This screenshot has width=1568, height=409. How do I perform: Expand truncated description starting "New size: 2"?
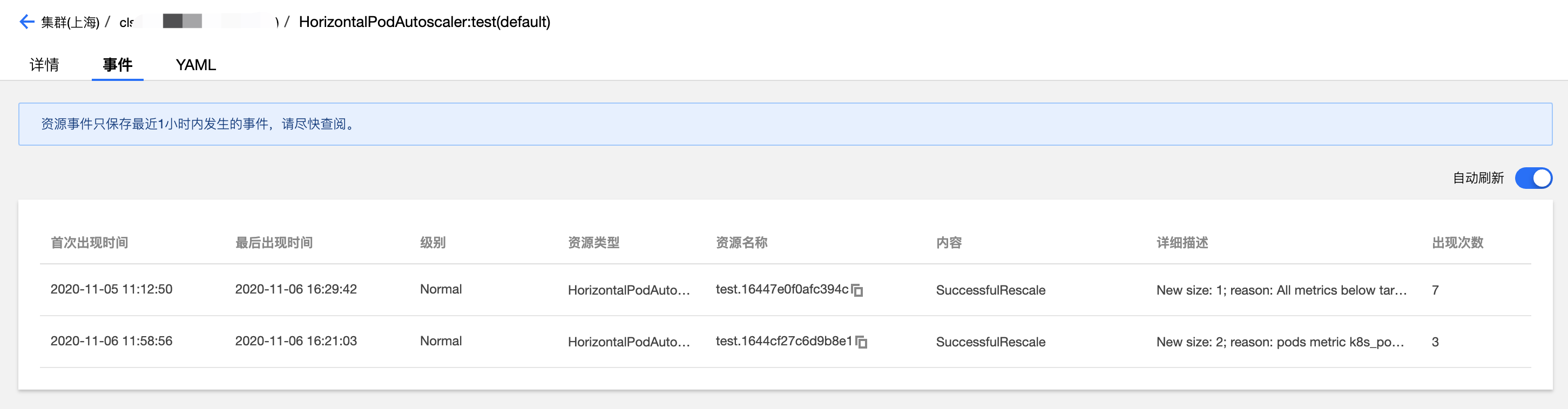(x=1280, y=342)
